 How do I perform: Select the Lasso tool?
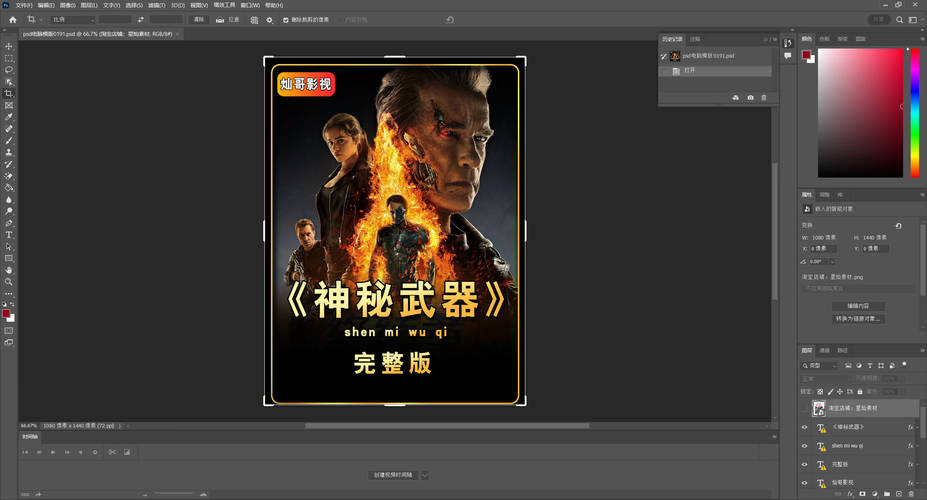pyautogui.click(x=9, y=70)
